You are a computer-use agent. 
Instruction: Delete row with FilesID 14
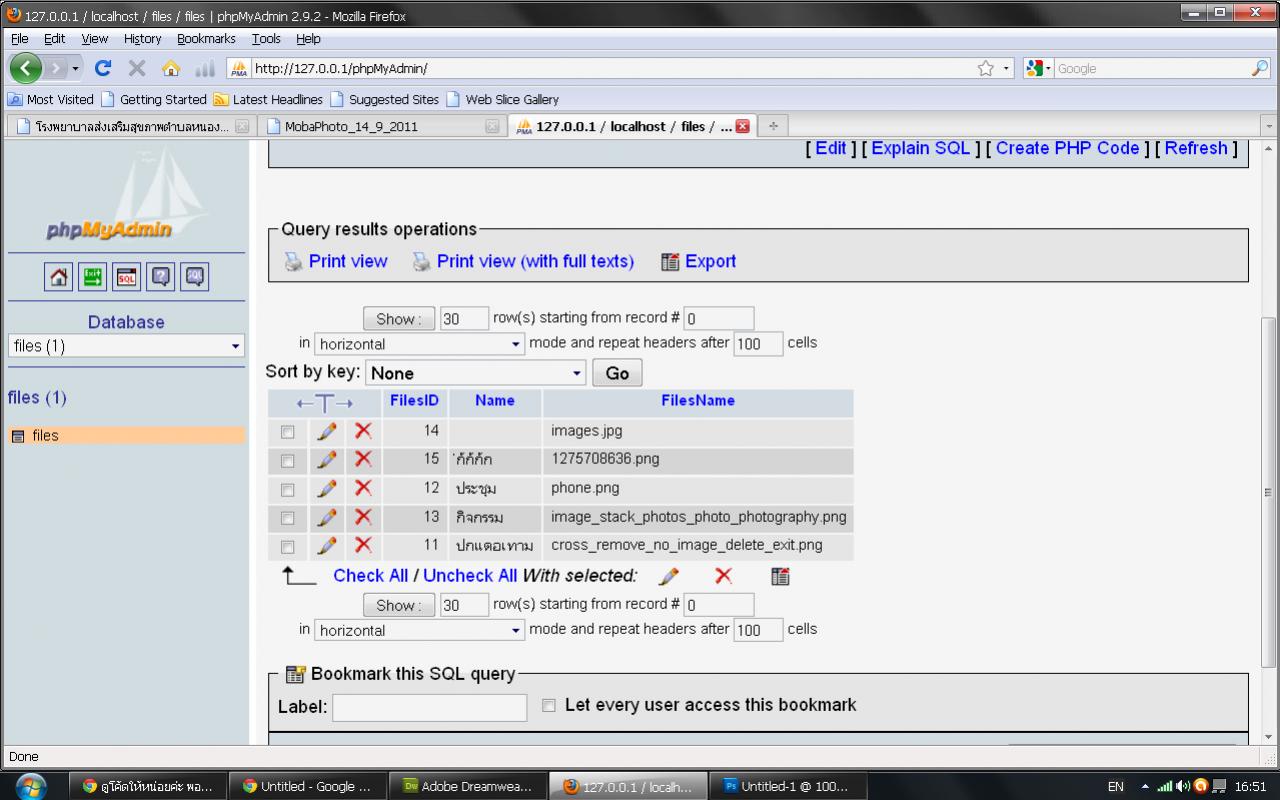click(363, 431)
